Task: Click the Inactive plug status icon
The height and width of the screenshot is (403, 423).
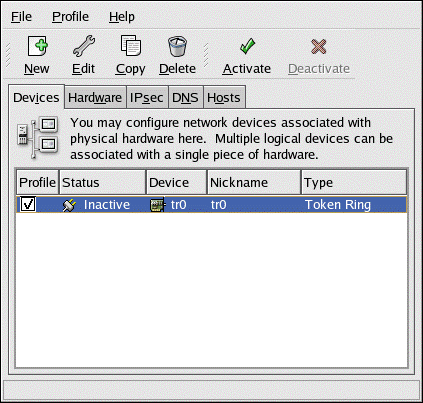Action: [x=69, y=205]
